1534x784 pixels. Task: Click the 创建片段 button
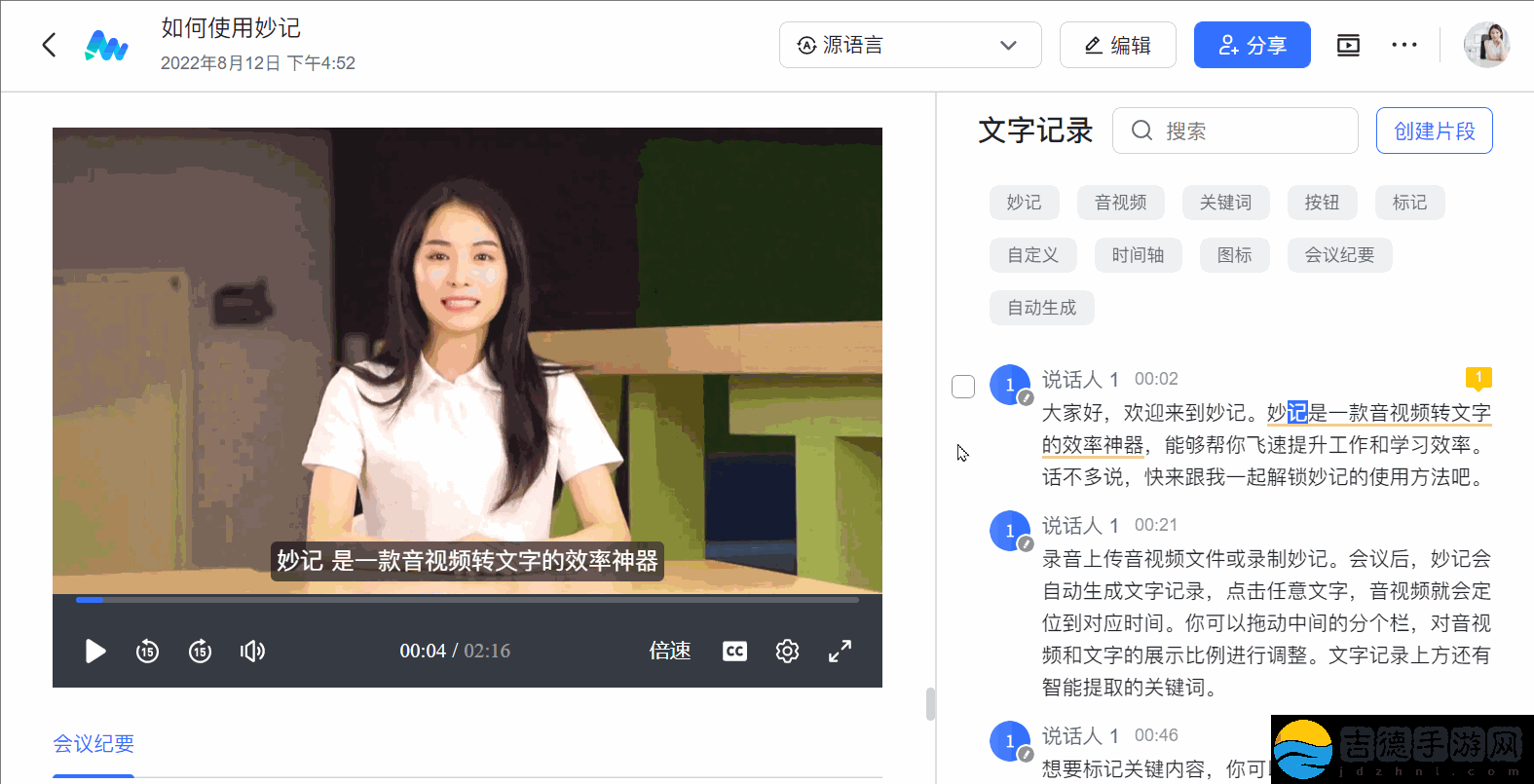(1434, 131)
